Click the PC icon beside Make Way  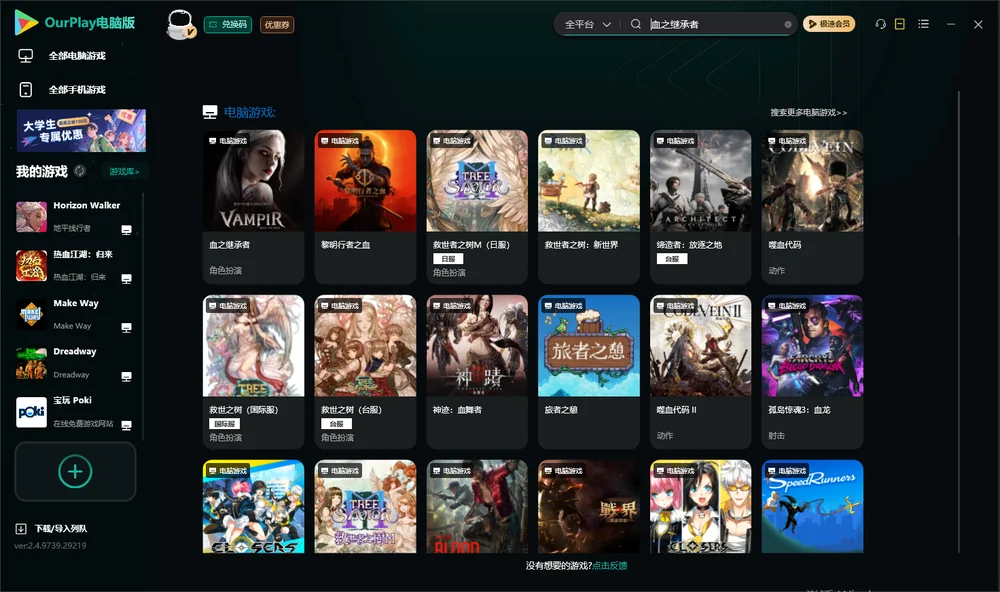126,327
